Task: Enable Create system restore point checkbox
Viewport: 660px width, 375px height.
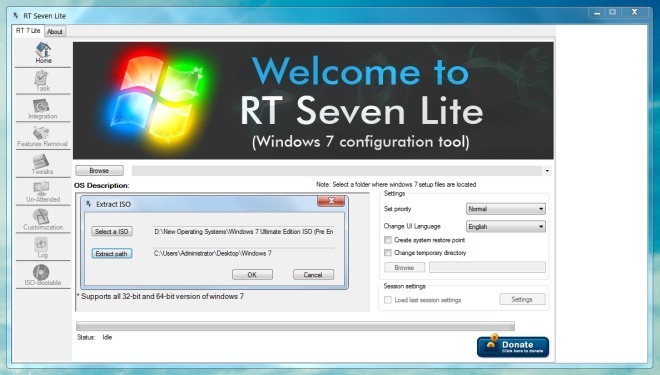Action: tap(388, 240)
